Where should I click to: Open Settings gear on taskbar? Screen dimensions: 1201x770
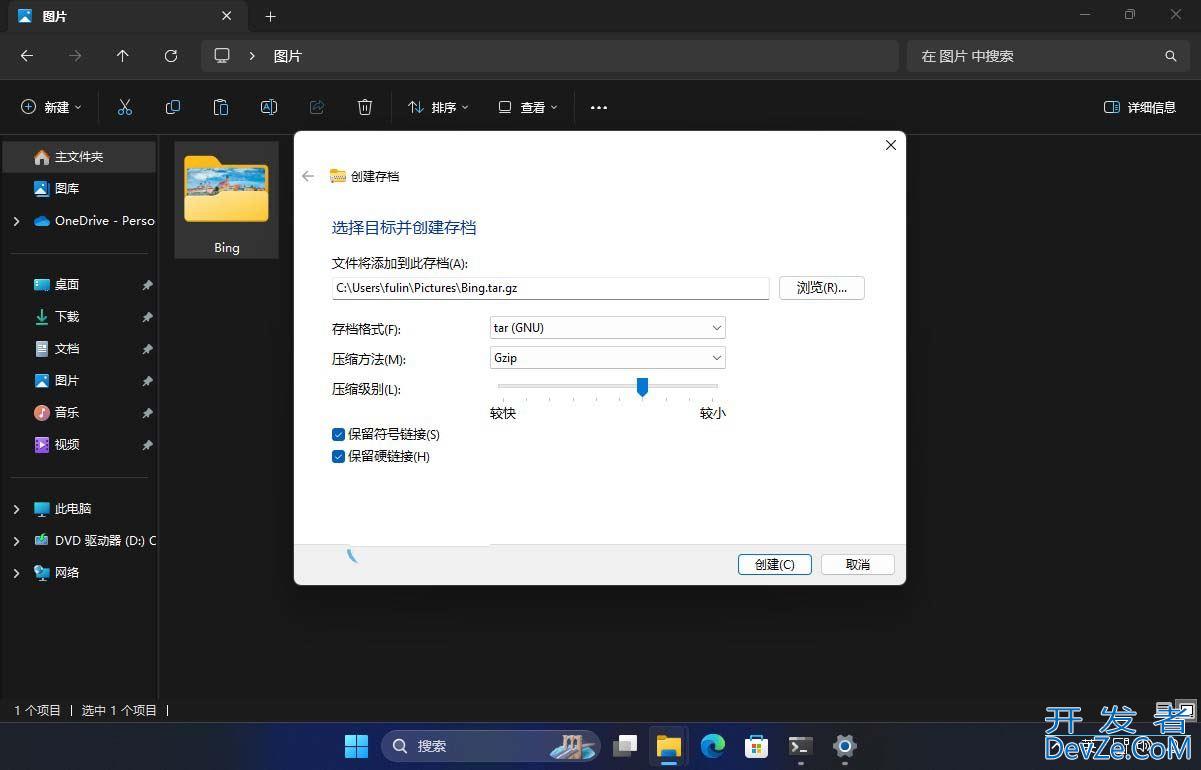coord(845,746)
